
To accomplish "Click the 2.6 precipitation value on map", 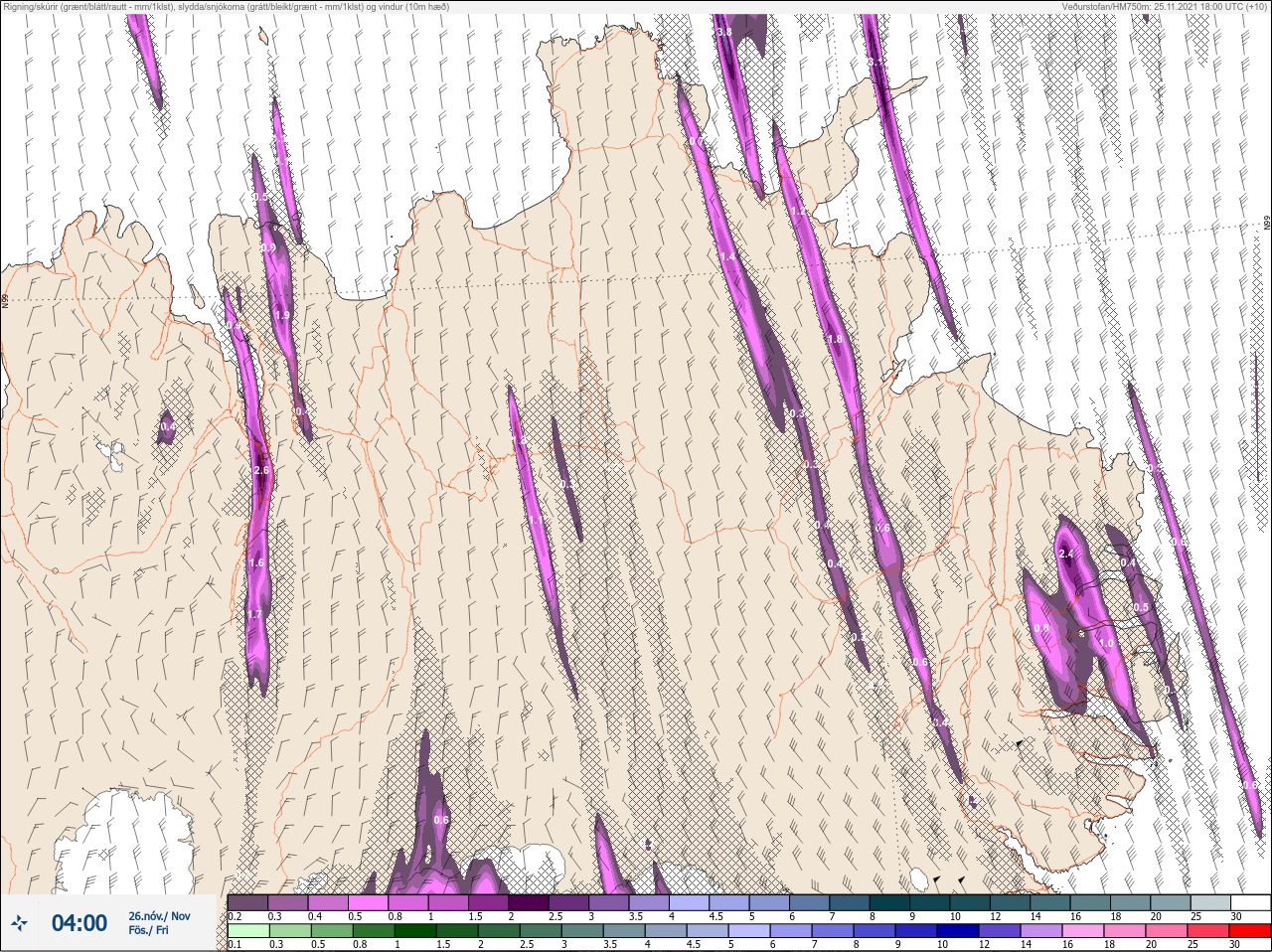I will (261, 470).
